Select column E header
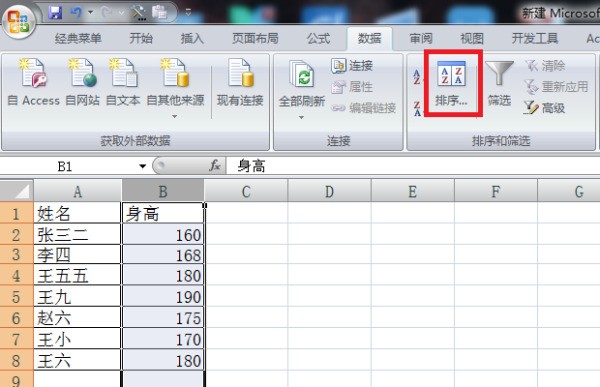 pos(412,191)
